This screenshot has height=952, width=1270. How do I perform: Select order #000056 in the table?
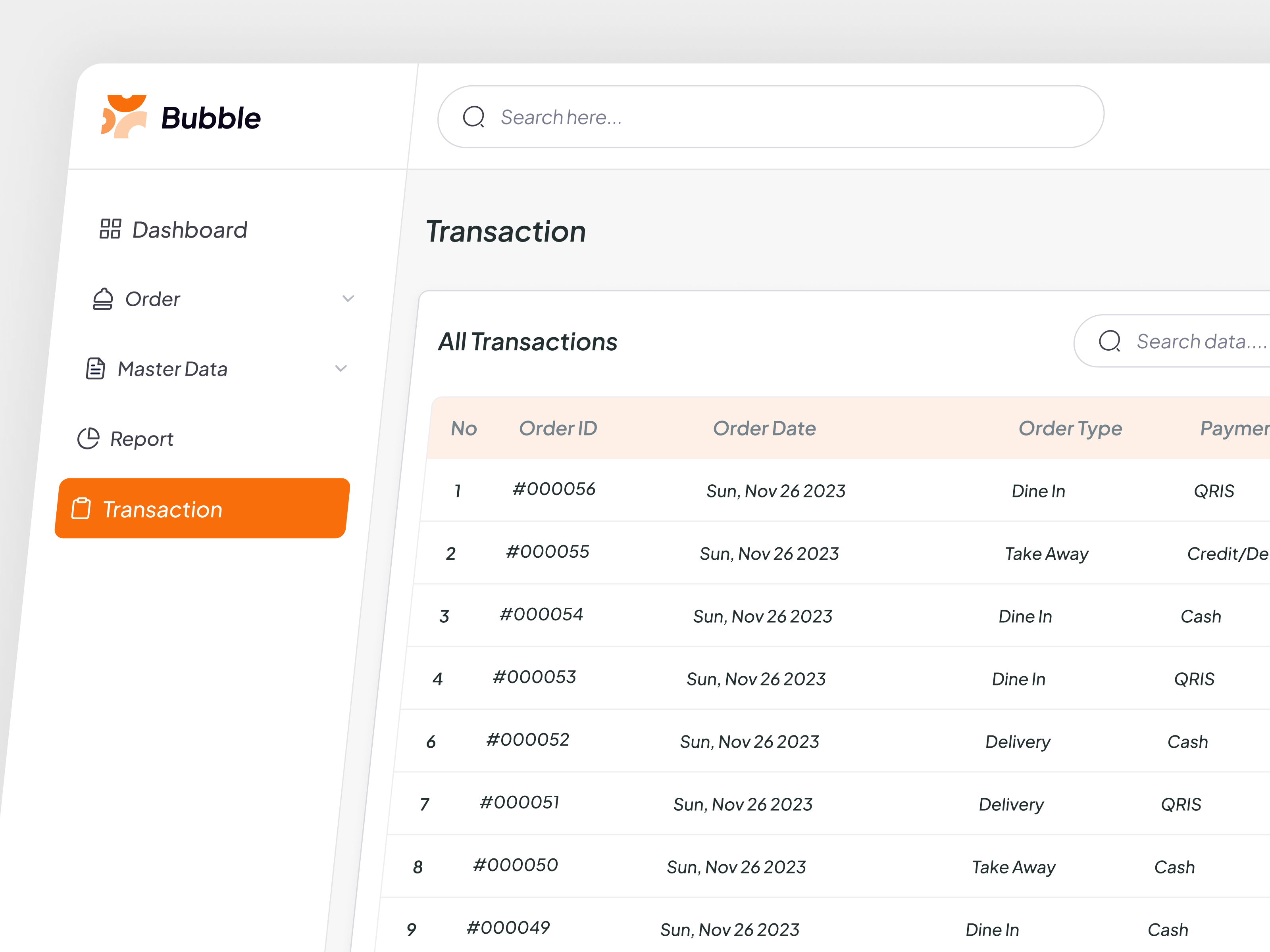(554, 489)
